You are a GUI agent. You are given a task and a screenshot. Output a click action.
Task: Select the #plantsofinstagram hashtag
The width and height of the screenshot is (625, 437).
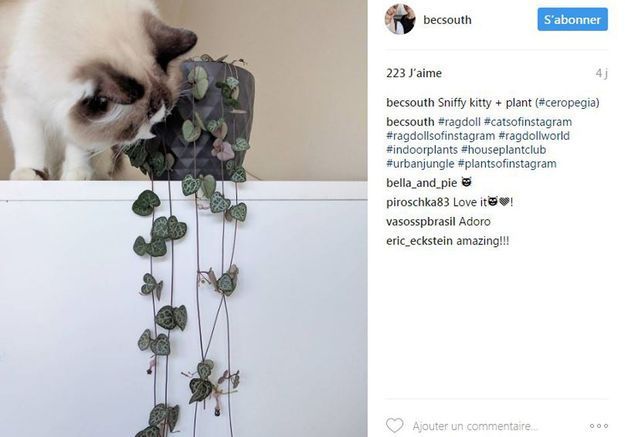507,164
